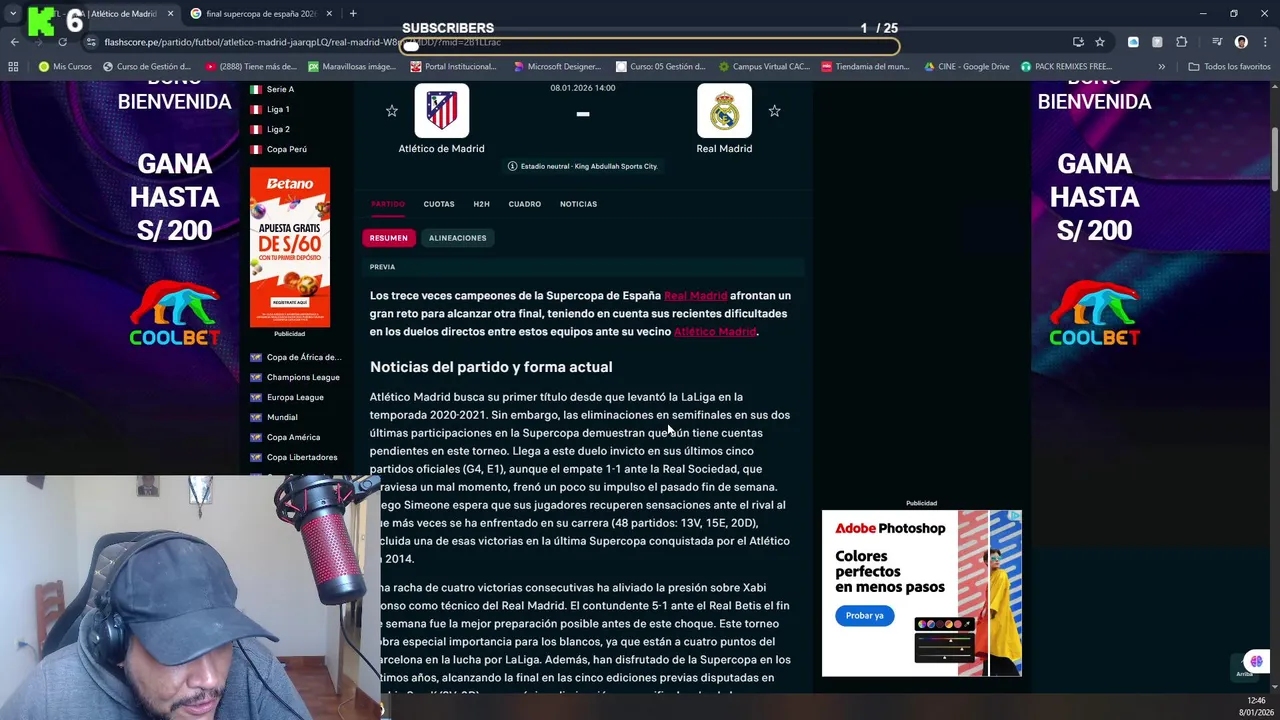Open Serie A in the league sidebar

coord(280,89)
